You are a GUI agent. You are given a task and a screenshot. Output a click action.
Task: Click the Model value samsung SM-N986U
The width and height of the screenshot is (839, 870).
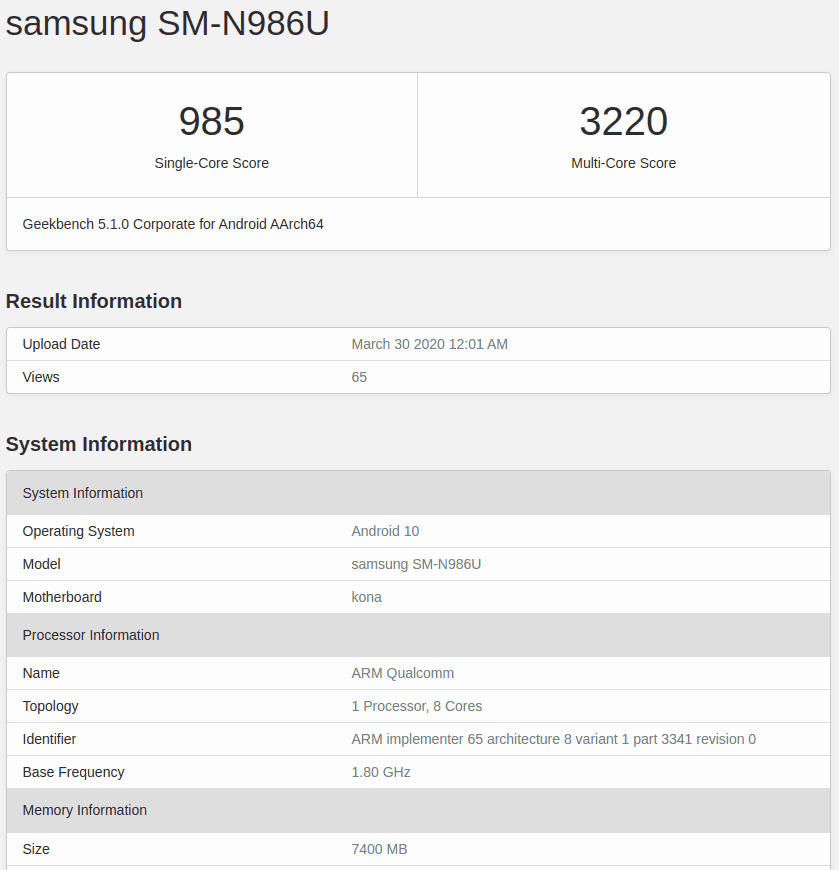(x=416, y=564)
